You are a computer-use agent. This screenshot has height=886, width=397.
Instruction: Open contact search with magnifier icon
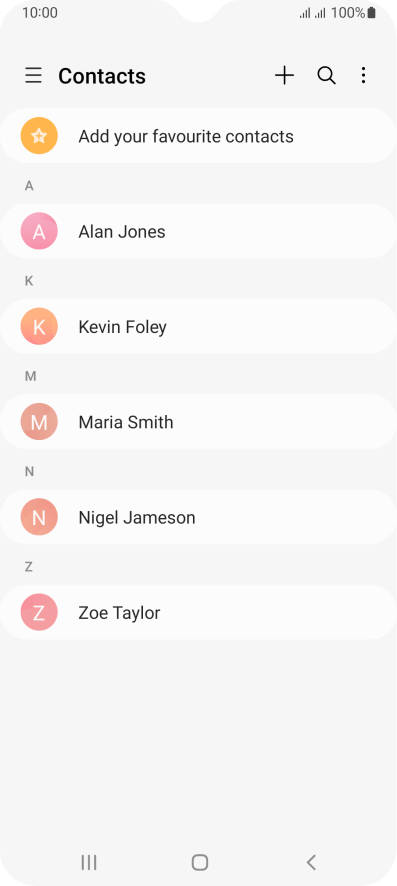pyautogui.click(x=326, y=75)
